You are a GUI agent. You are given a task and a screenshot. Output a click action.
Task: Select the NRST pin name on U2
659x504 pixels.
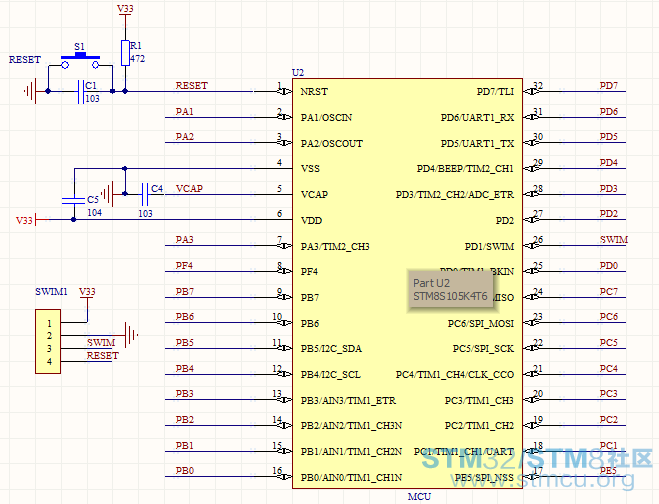coord(314,92)
